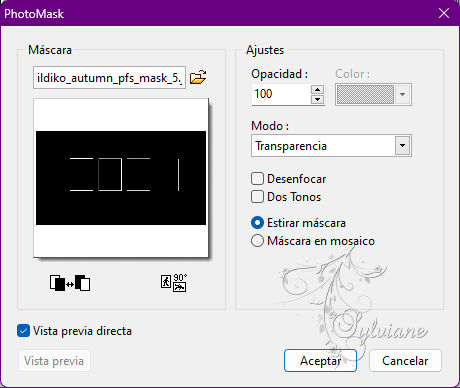This screenshot has height=388, width=460.
Task: Click the rotate mask 90° icon
Action: pos(174,283)
